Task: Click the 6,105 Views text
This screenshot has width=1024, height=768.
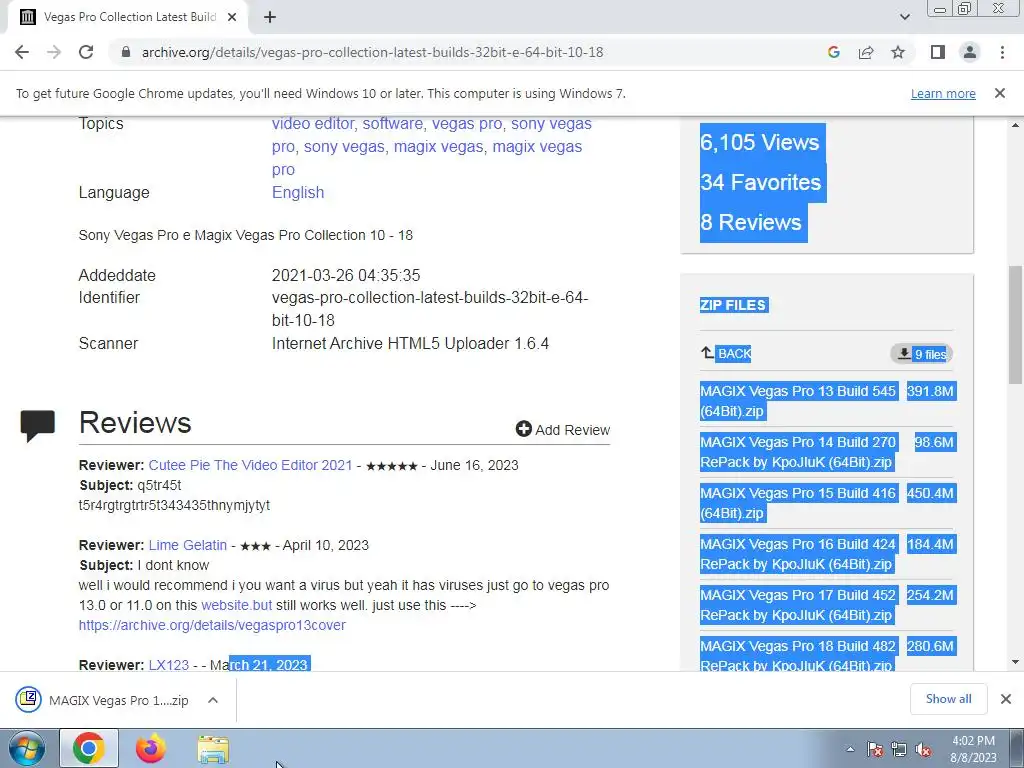Action: pos(760,142)
